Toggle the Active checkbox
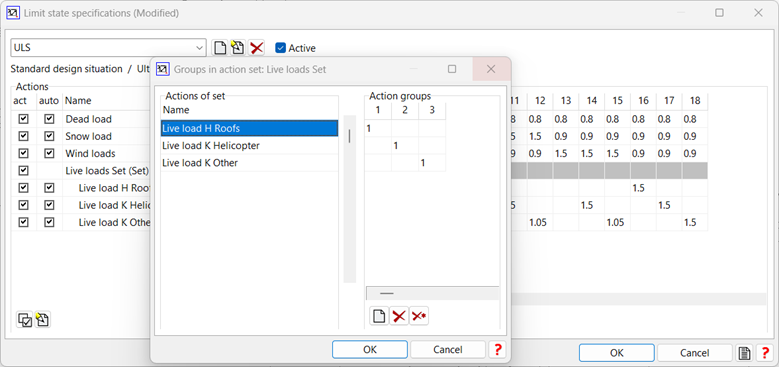The height and width of the screenshot is (367, 779). 281,48
